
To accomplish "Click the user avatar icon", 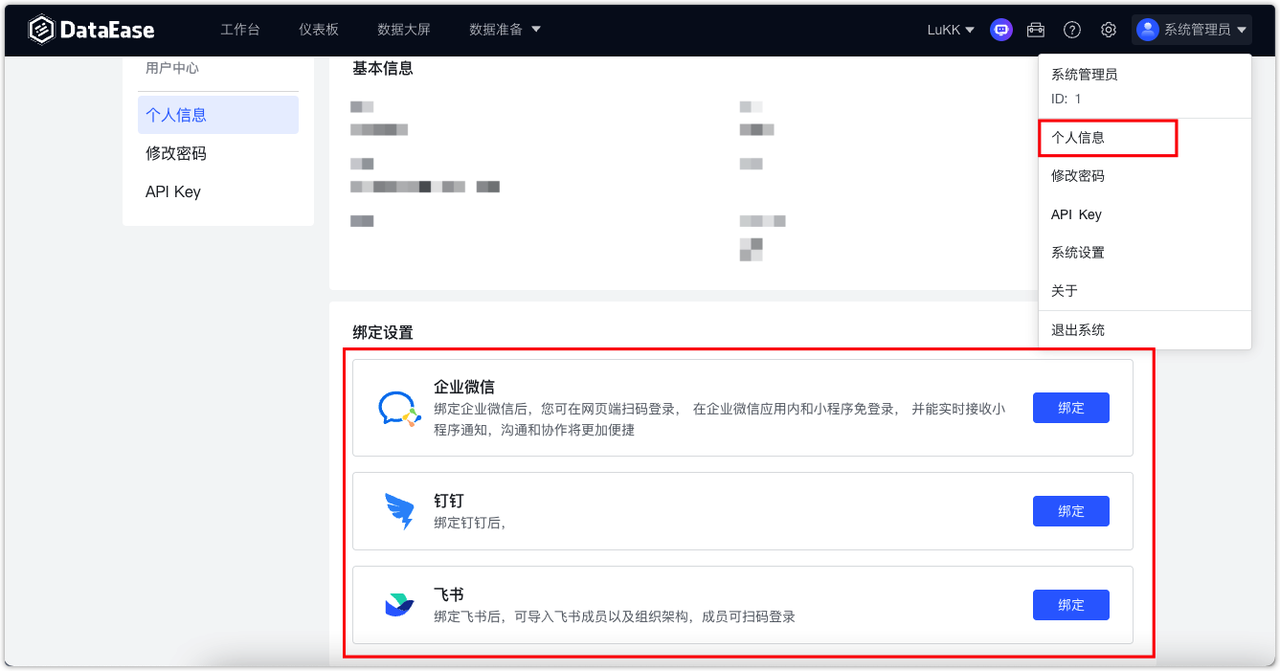I will click(x=1148, y=30).
